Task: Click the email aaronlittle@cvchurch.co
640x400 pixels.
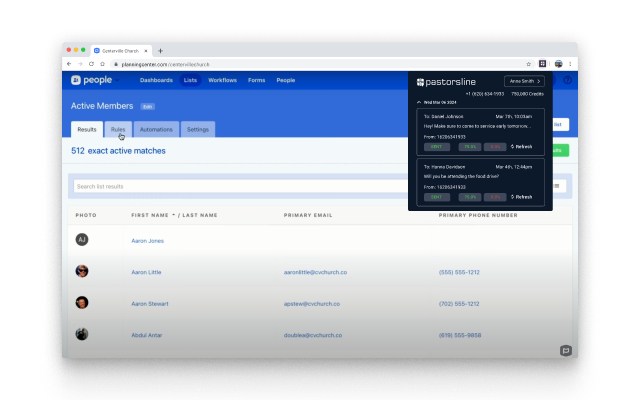Action: click(315, 272)
